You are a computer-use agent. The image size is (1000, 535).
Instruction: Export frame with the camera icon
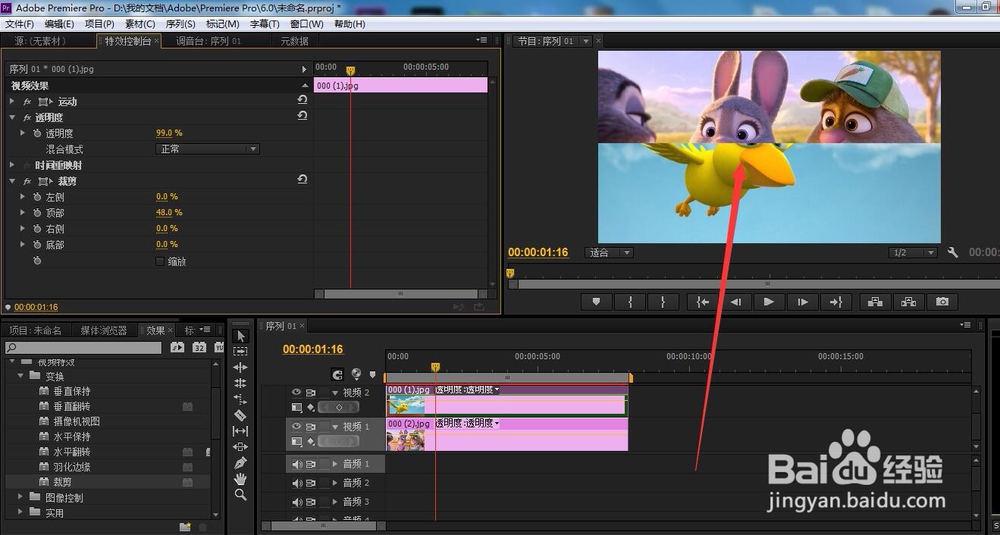[942, 302]
